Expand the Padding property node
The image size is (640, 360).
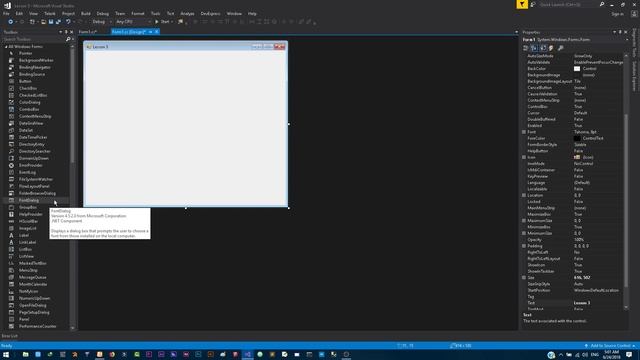tap(524, 246)
